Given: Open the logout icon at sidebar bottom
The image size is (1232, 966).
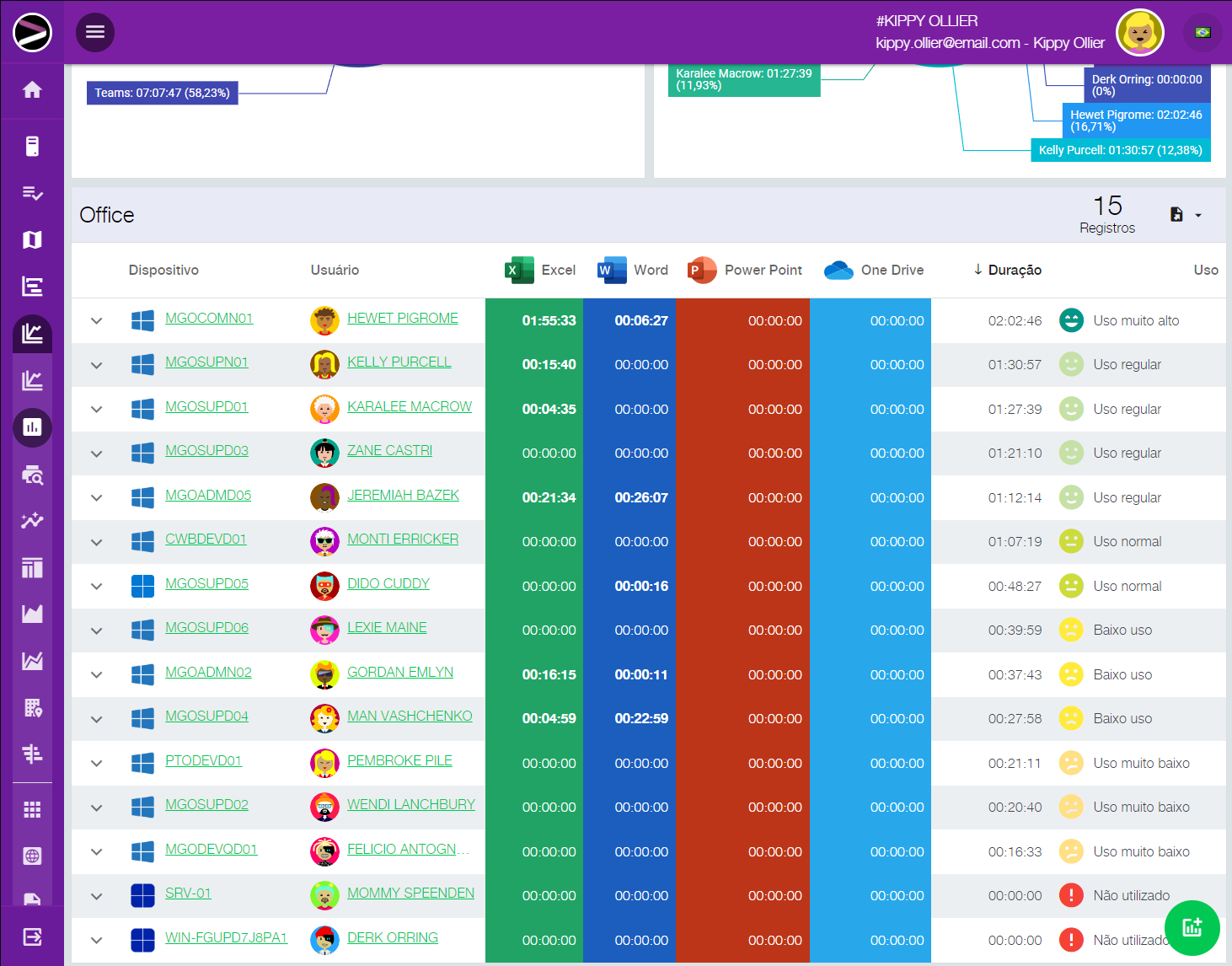Looking at the screenshot, I should pos(32,936).
